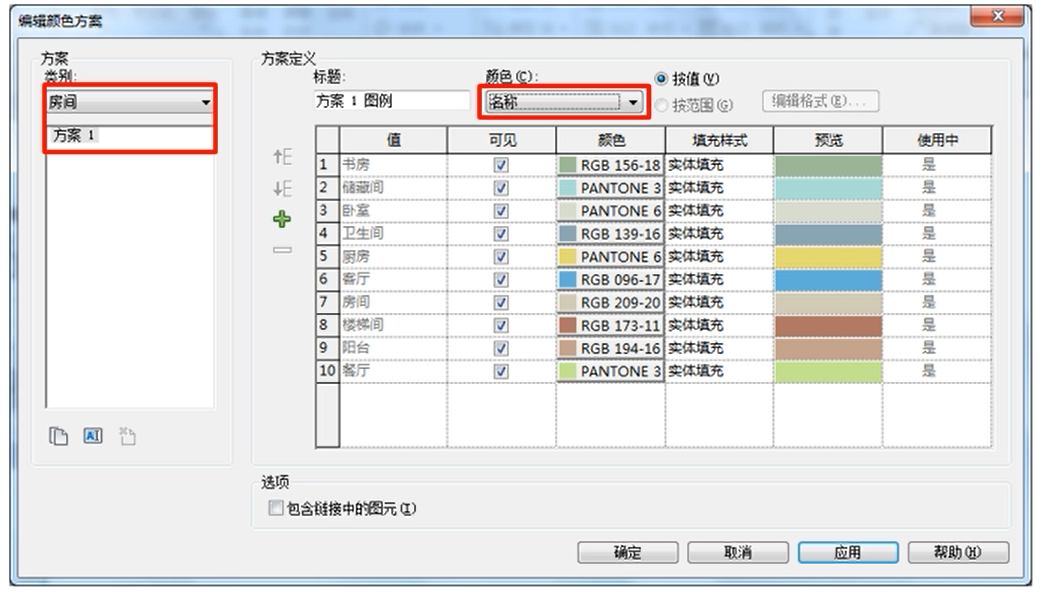Click the delete scheme icon
1046x599 pixels.
click(126, 435)
